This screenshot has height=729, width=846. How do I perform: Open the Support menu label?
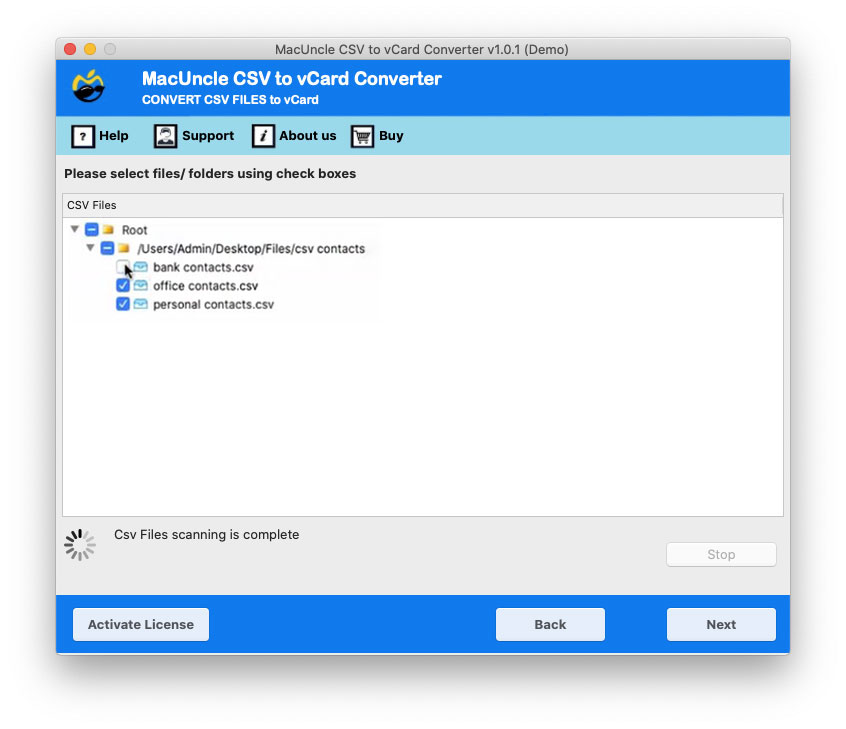pos(208,136)
